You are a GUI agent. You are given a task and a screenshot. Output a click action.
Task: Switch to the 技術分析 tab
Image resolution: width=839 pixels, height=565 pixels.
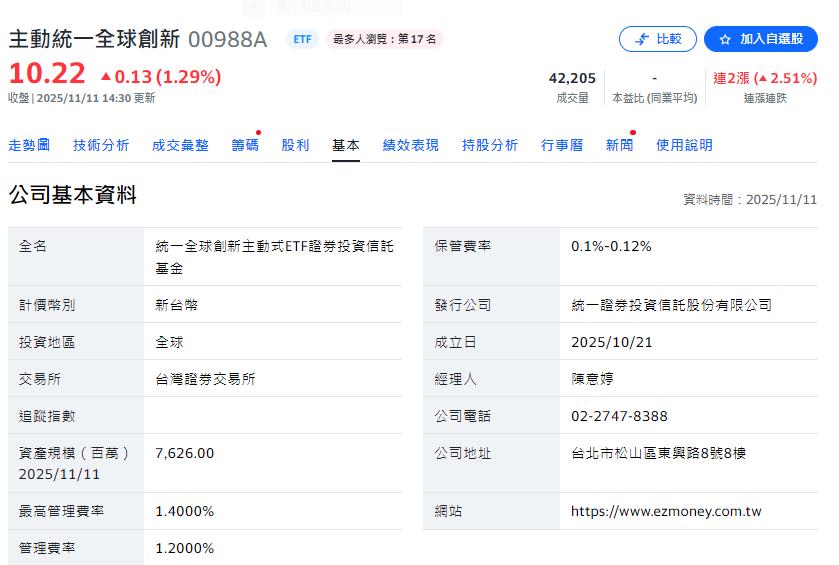coord(101,145)
